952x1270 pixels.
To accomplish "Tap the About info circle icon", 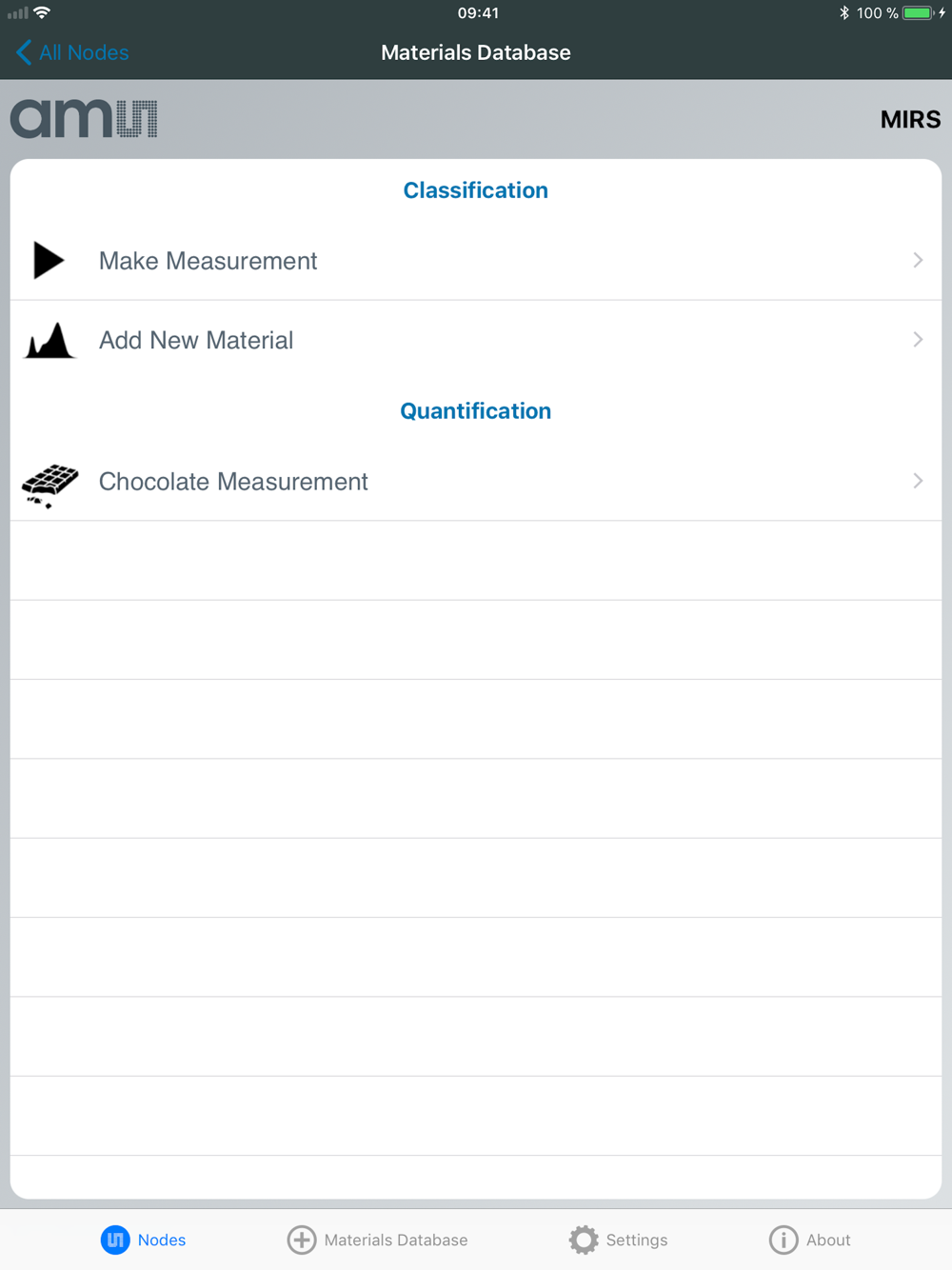I will point(783,1240).
